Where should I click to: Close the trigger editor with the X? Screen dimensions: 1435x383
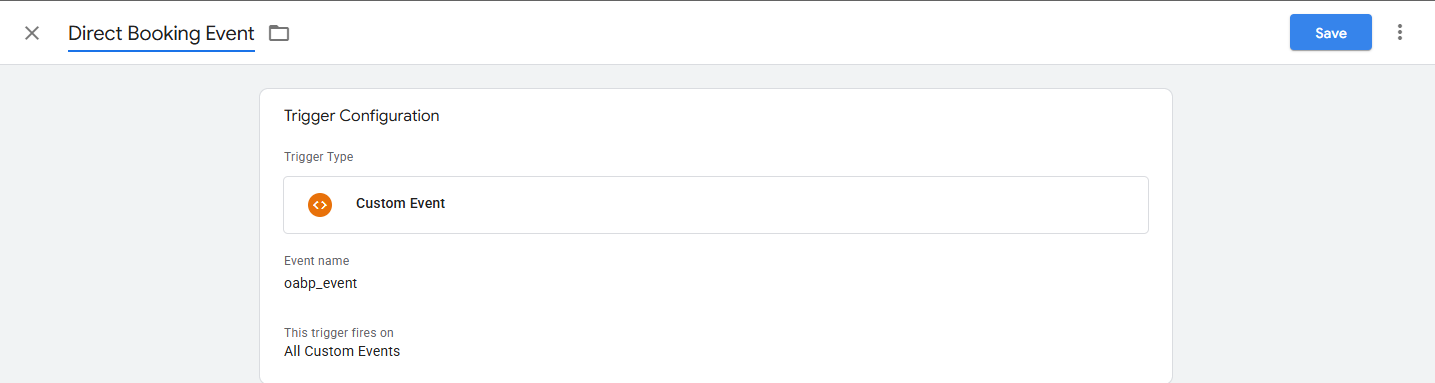point(32,33)
